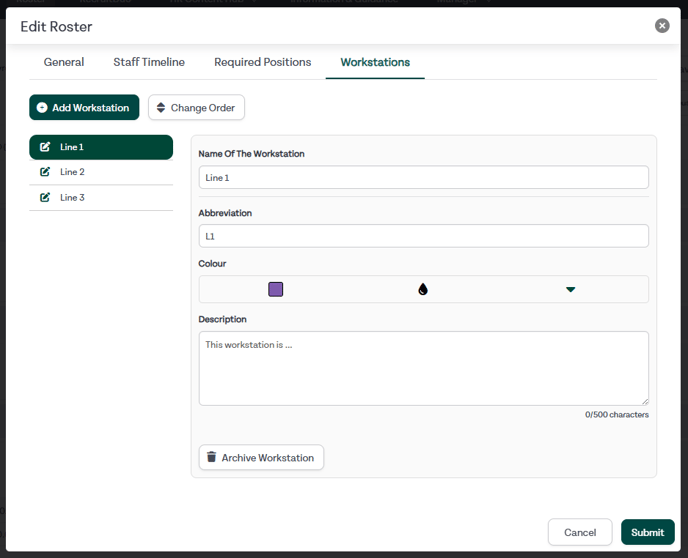
Task: Click the edit icon beside Line 1
Action: pyautogui.click(x=45, y=147)
